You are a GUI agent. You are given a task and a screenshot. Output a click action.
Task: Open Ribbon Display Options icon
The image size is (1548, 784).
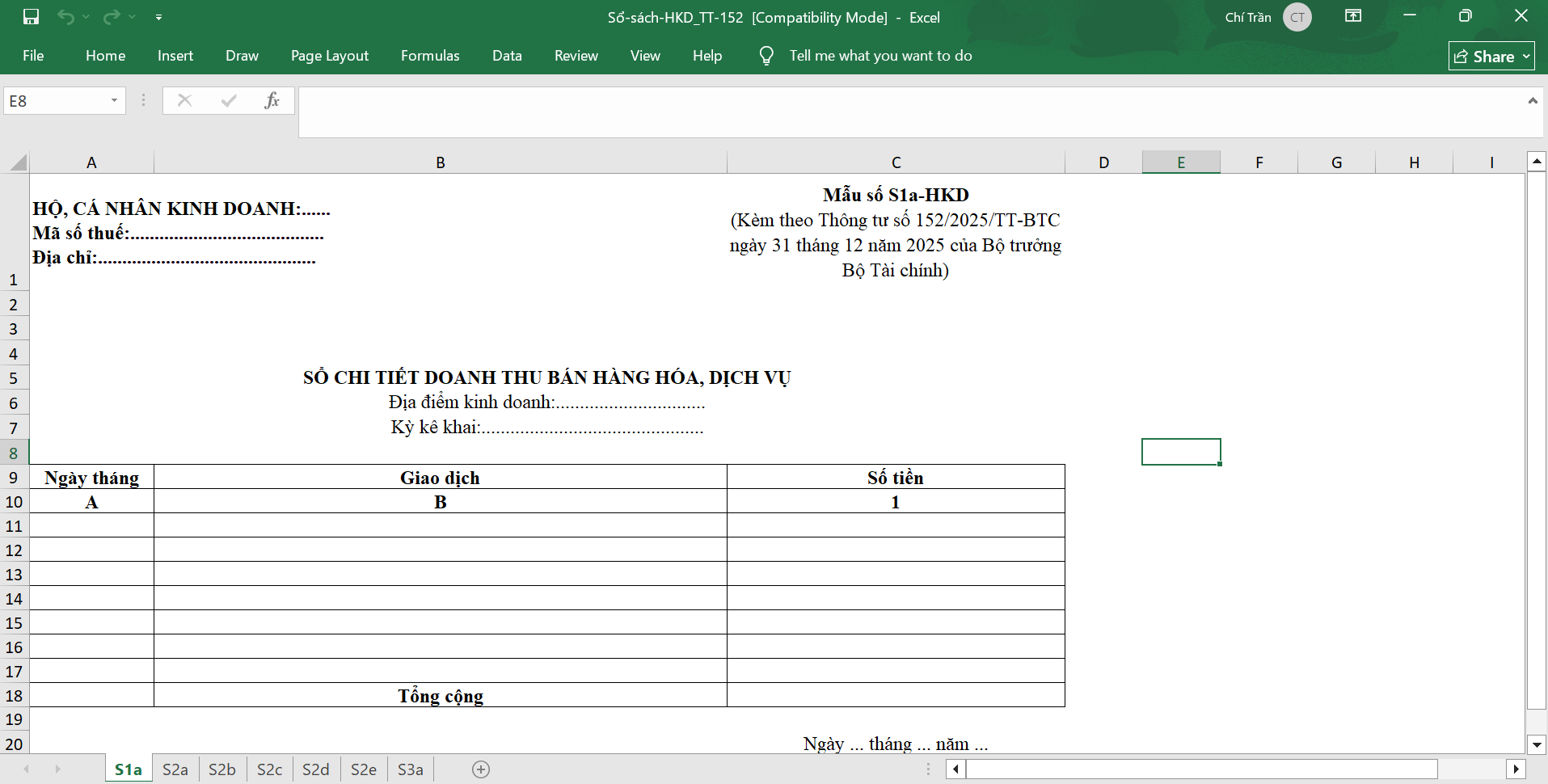click(x=1353, y=16)
